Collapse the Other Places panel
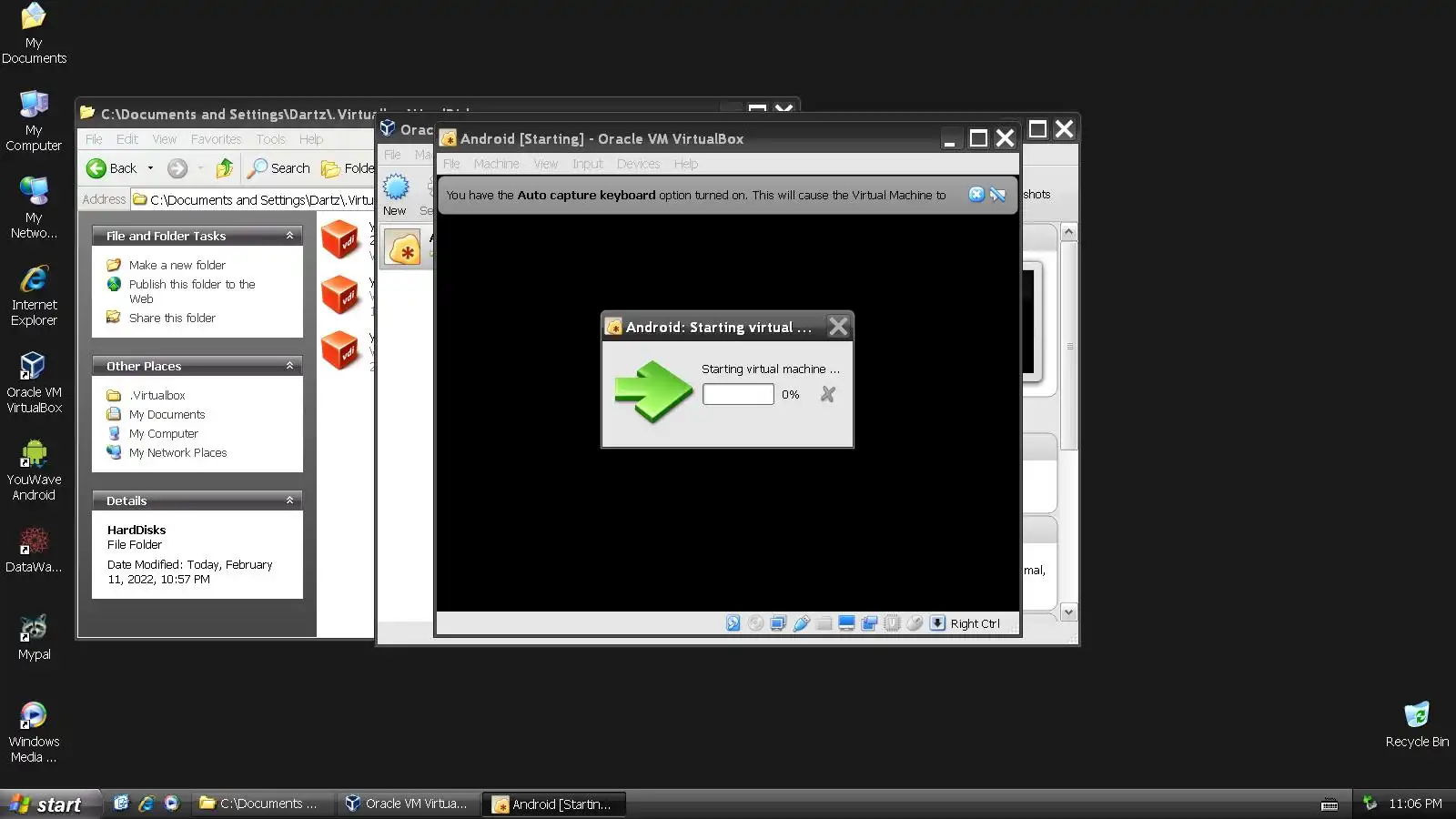Screen dimensions: 1456x819 tap(289, 366)
